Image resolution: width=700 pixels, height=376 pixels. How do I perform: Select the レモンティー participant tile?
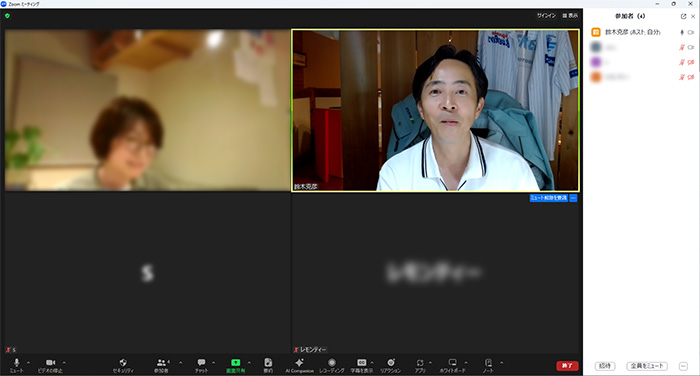click(x=435, y=273)
